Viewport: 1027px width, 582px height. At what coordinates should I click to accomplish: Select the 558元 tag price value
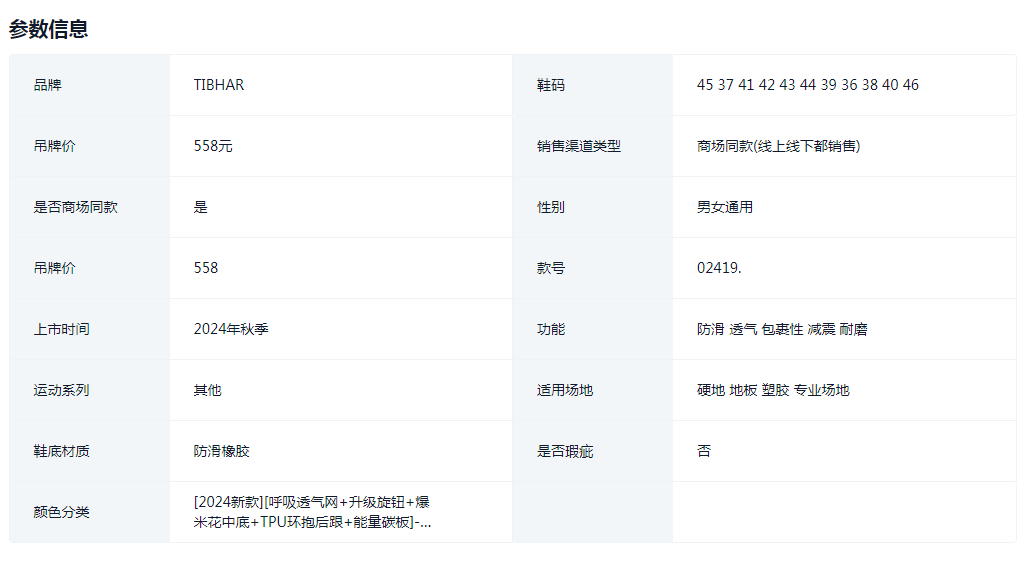click(213, 146)
